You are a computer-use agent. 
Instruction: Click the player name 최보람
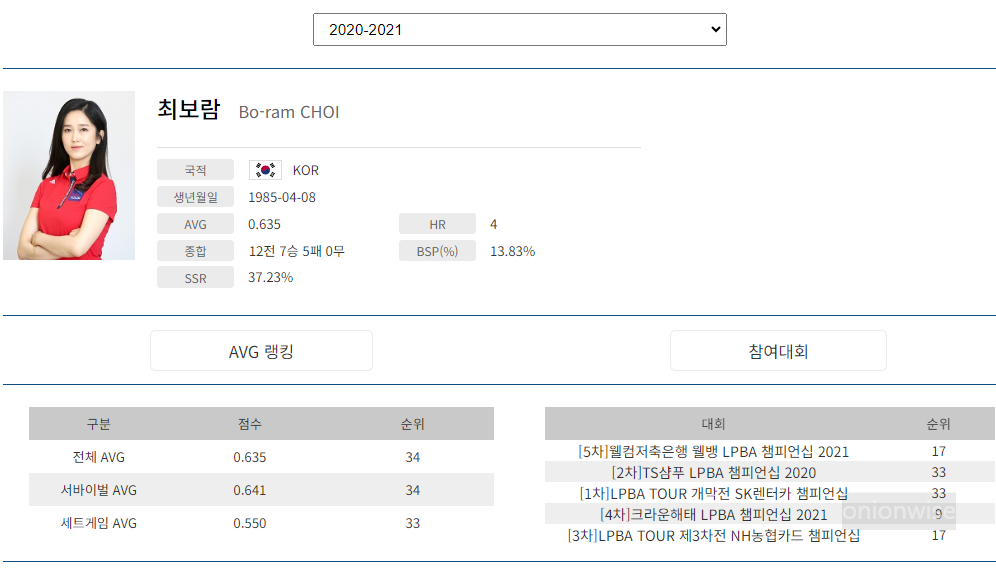point(189,109)
